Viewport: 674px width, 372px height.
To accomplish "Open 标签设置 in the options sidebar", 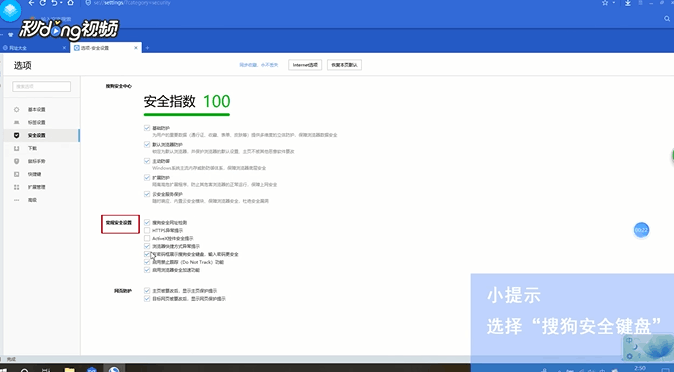I will click(x=41, y=123).
